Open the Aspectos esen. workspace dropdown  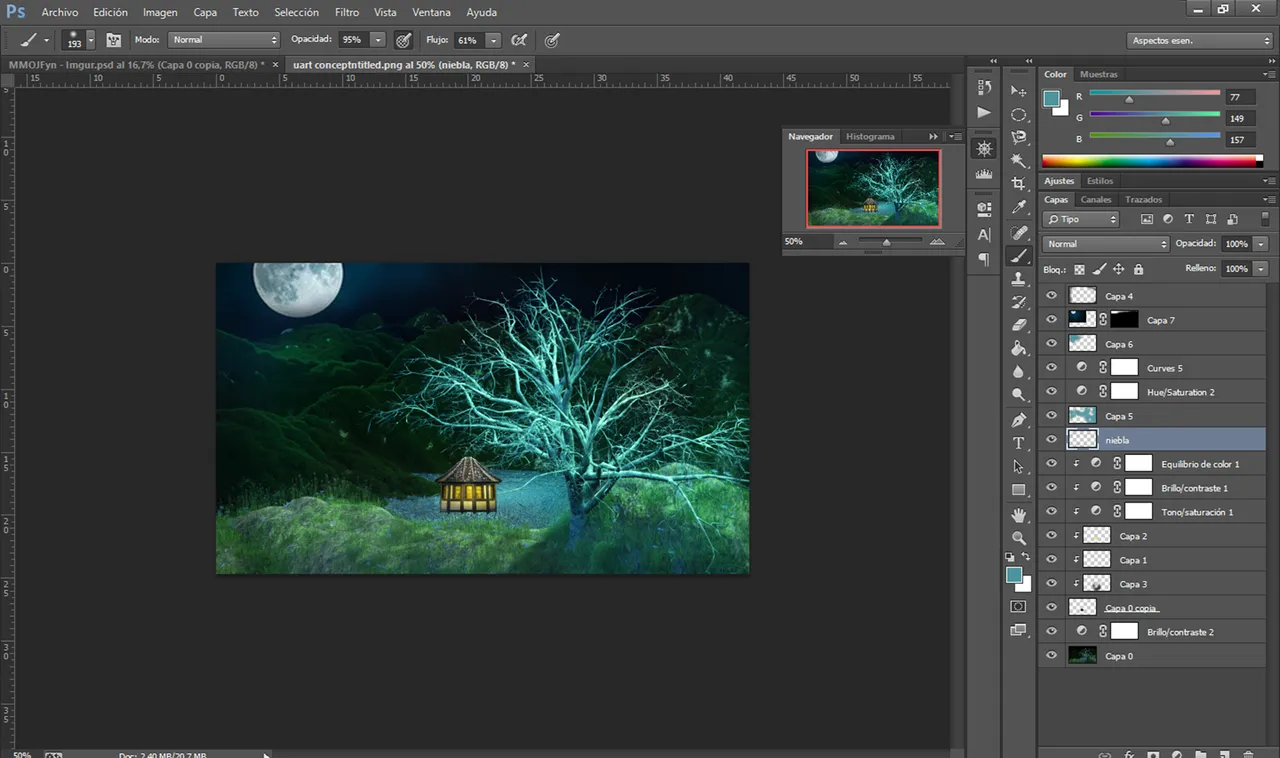(1200, 41)
